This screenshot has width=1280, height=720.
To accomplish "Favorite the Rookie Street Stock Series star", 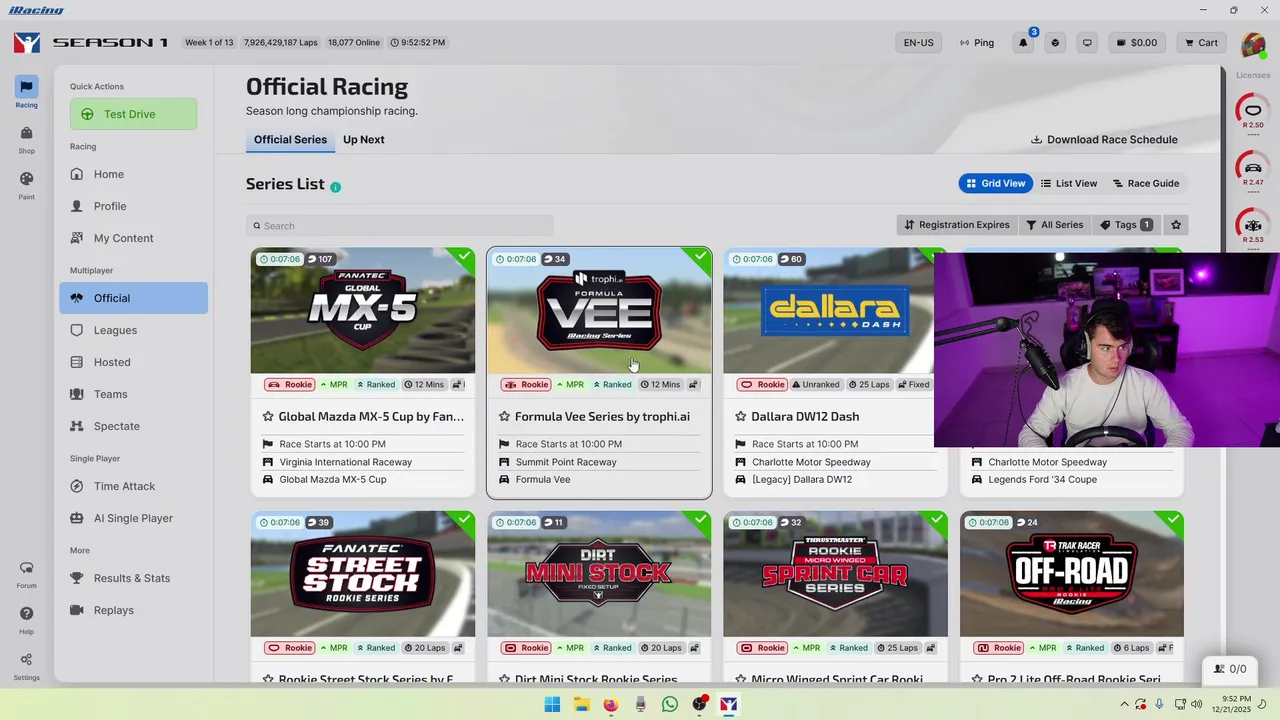I will coord(268,680).
